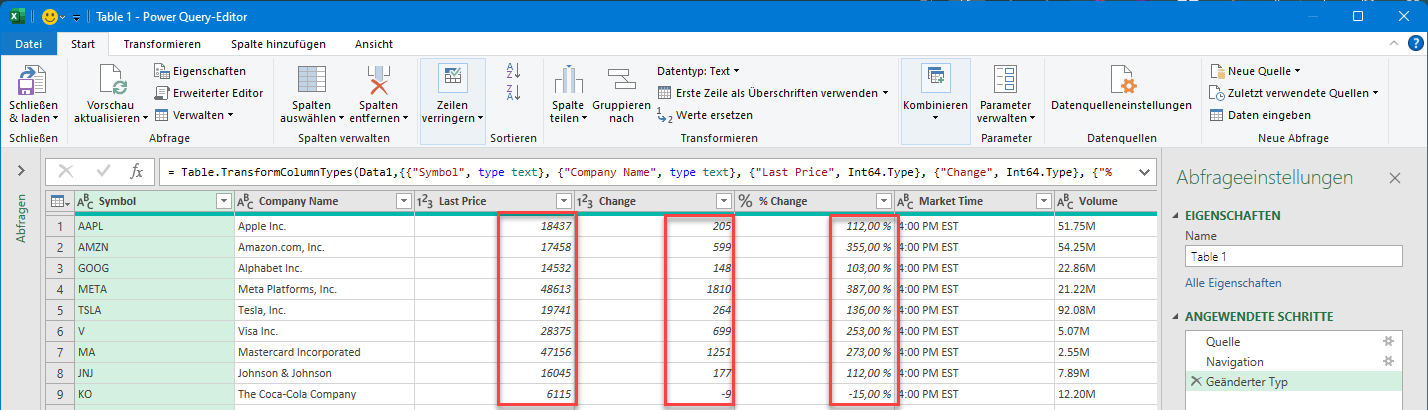Select the Volume column header
The height and width of the screenshot is (410, 1428).
pyautogui.click(x=1105, y=202)
